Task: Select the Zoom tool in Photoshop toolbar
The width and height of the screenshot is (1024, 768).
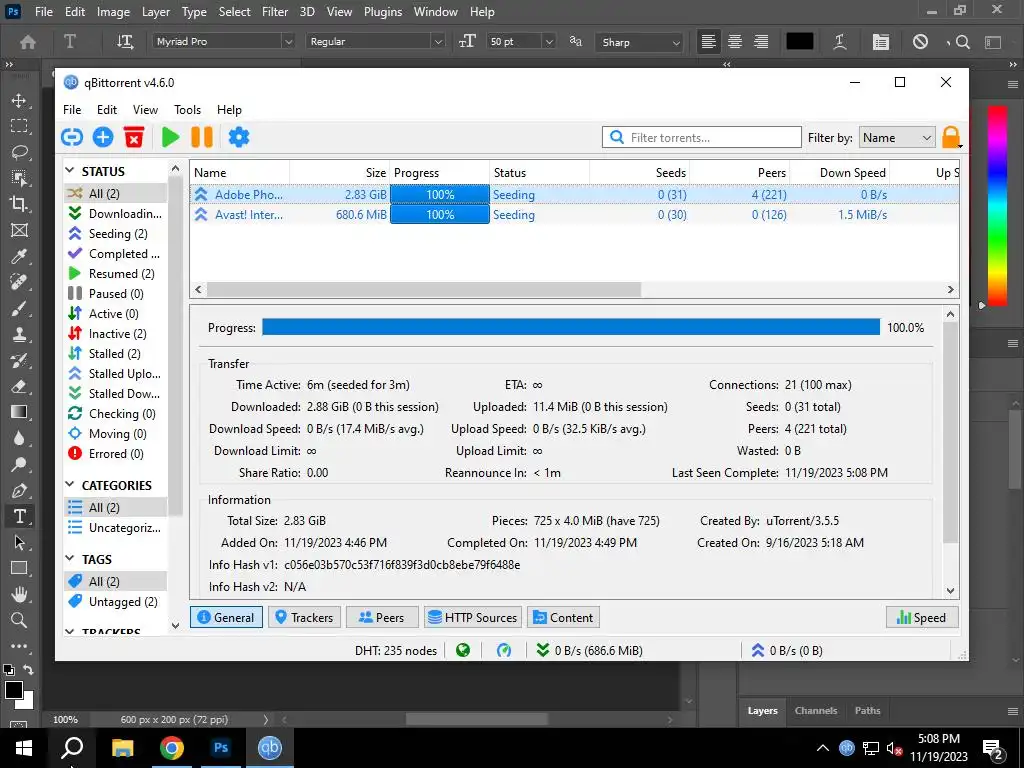Action: click(x=19, y=620)
